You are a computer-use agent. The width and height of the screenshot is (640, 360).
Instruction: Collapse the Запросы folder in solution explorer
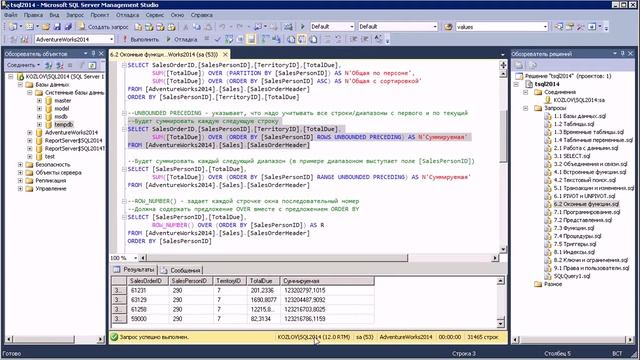click(526, 108)
